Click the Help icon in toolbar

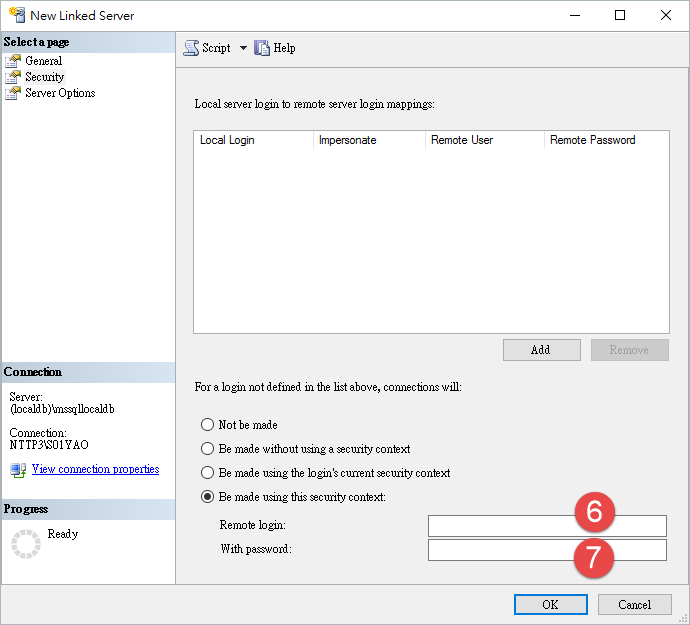pos(262,48)
